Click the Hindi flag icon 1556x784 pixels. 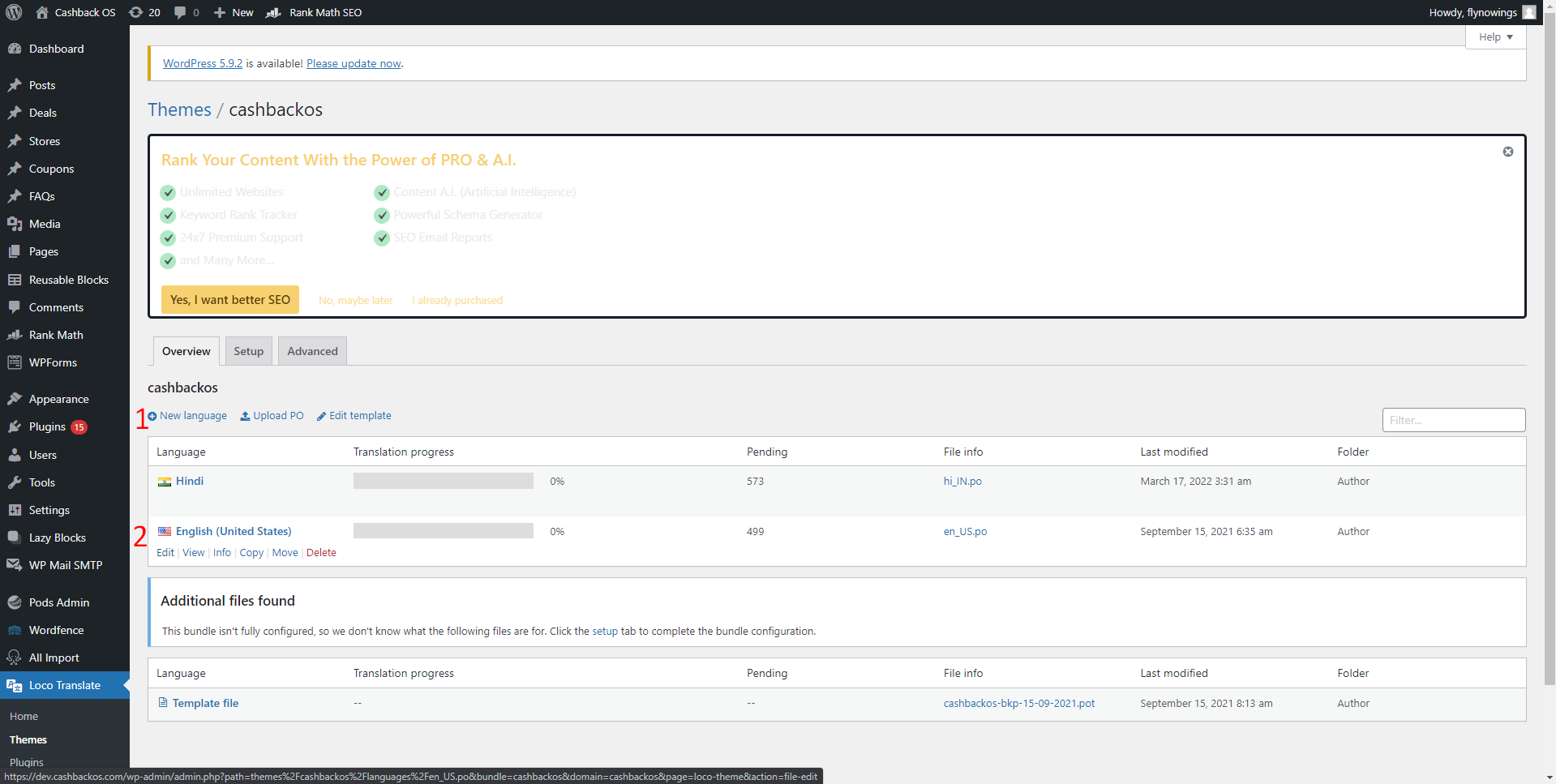click(x=165, y=482)
